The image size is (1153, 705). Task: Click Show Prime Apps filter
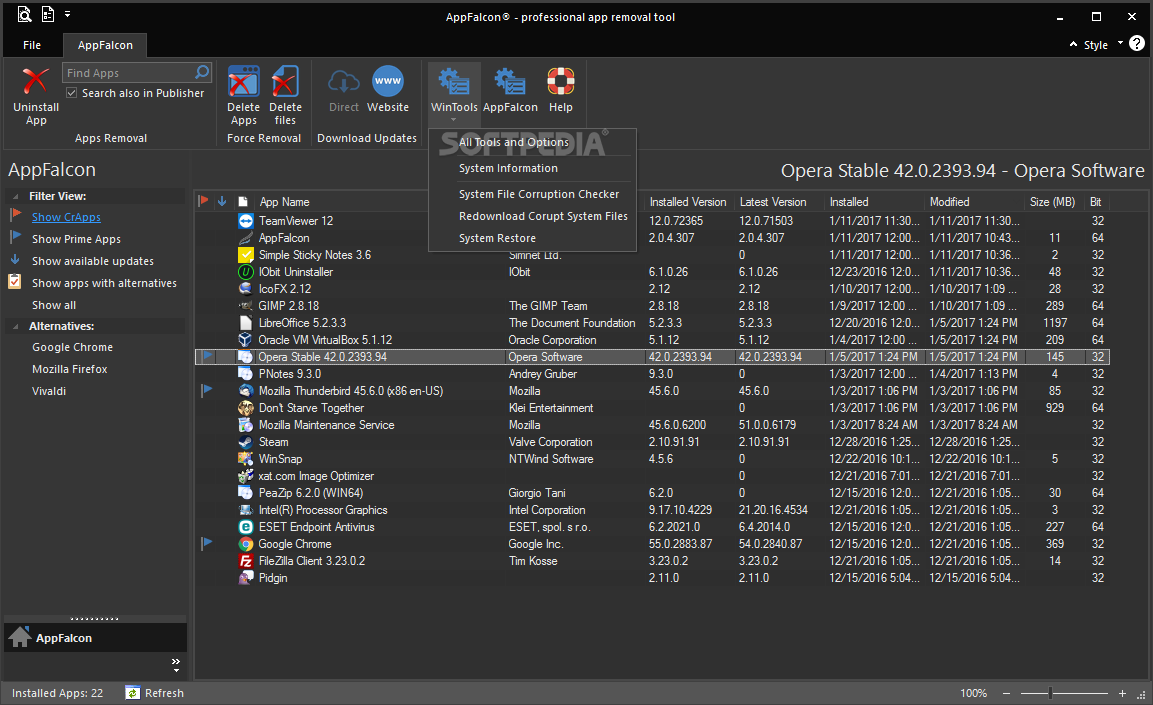[76, 239]
